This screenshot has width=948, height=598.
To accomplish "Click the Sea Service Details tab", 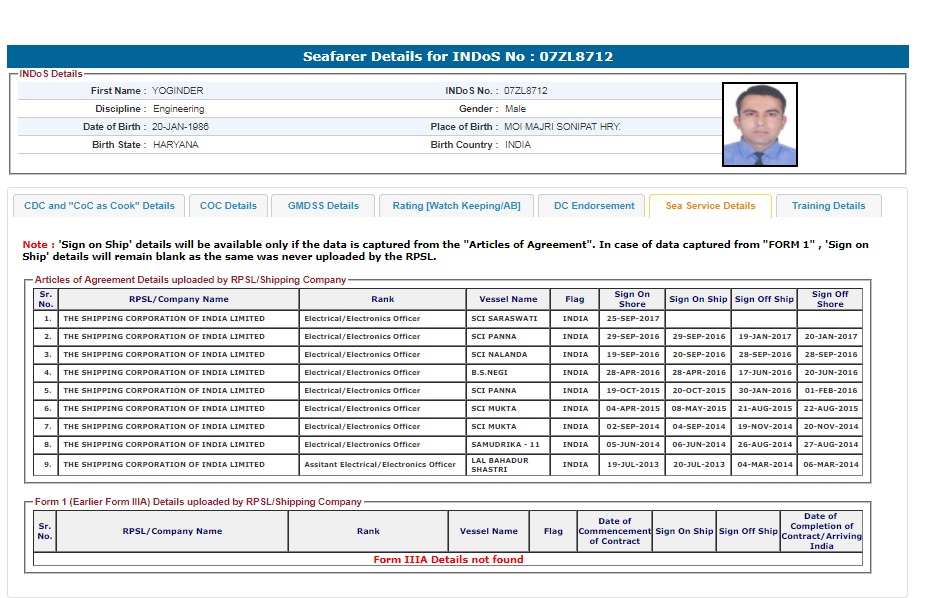I will coord(710,206).
